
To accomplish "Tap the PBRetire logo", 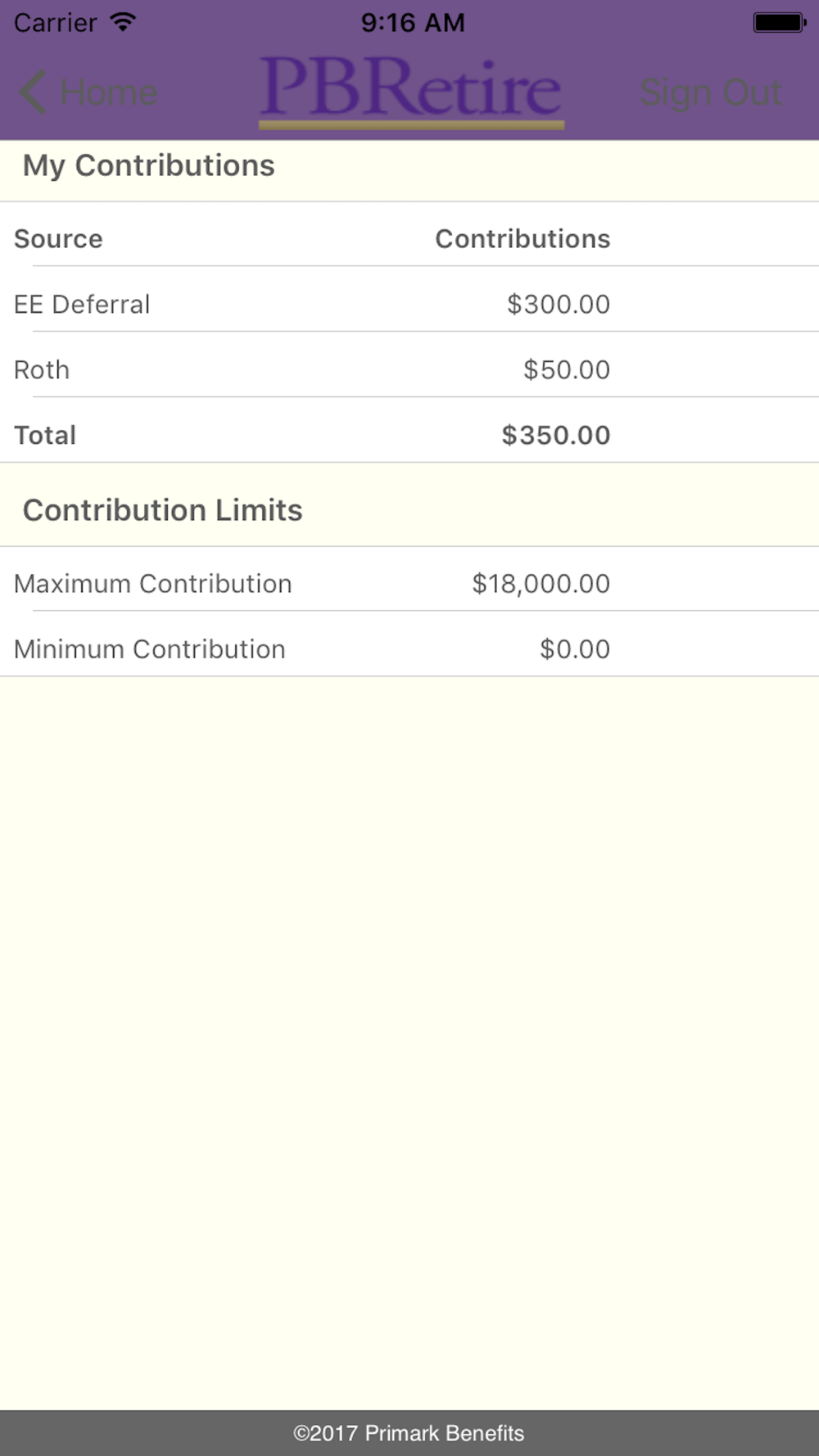I will (x=411, y=92).
